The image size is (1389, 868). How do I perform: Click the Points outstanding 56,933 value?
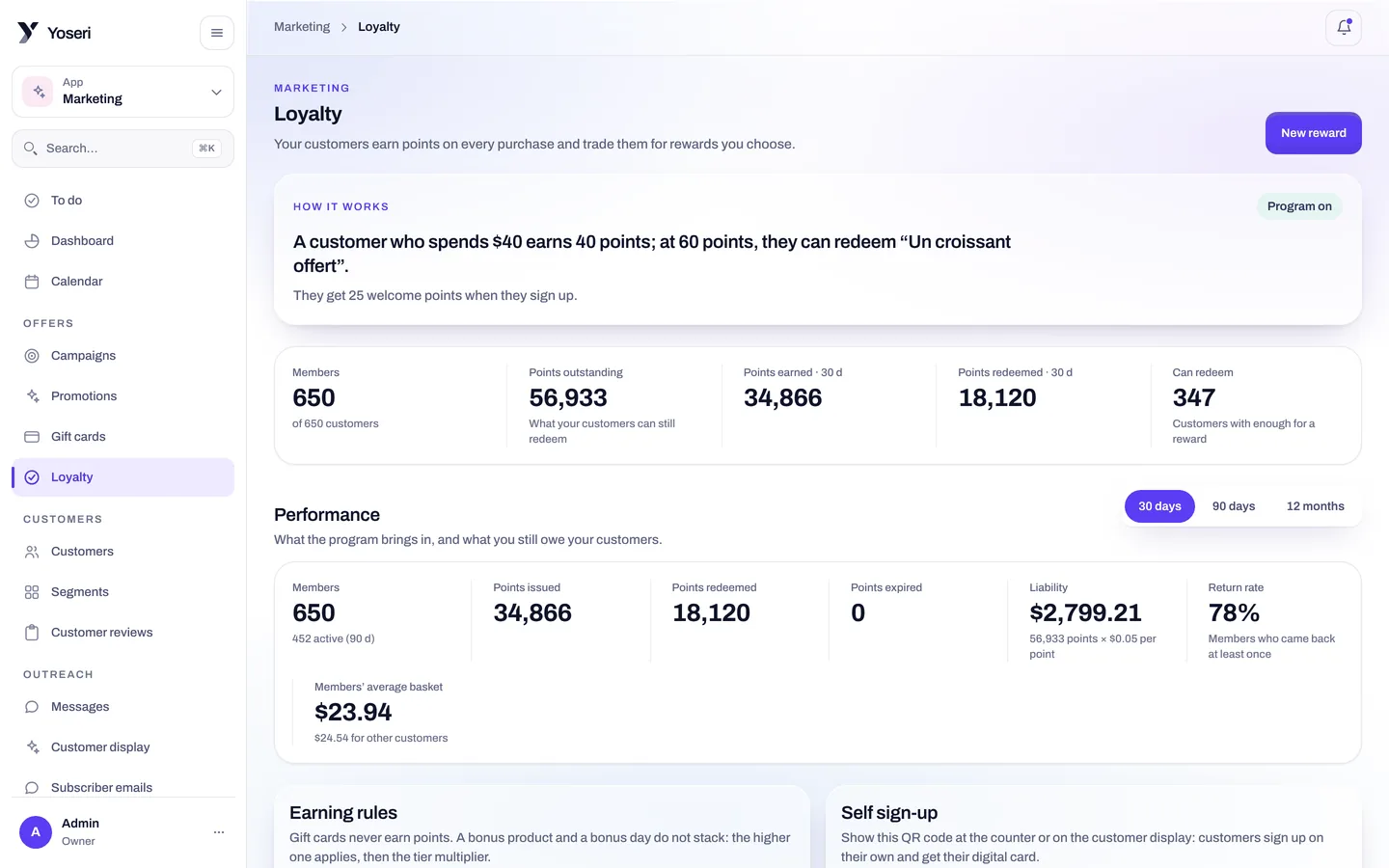click(568, 398)
